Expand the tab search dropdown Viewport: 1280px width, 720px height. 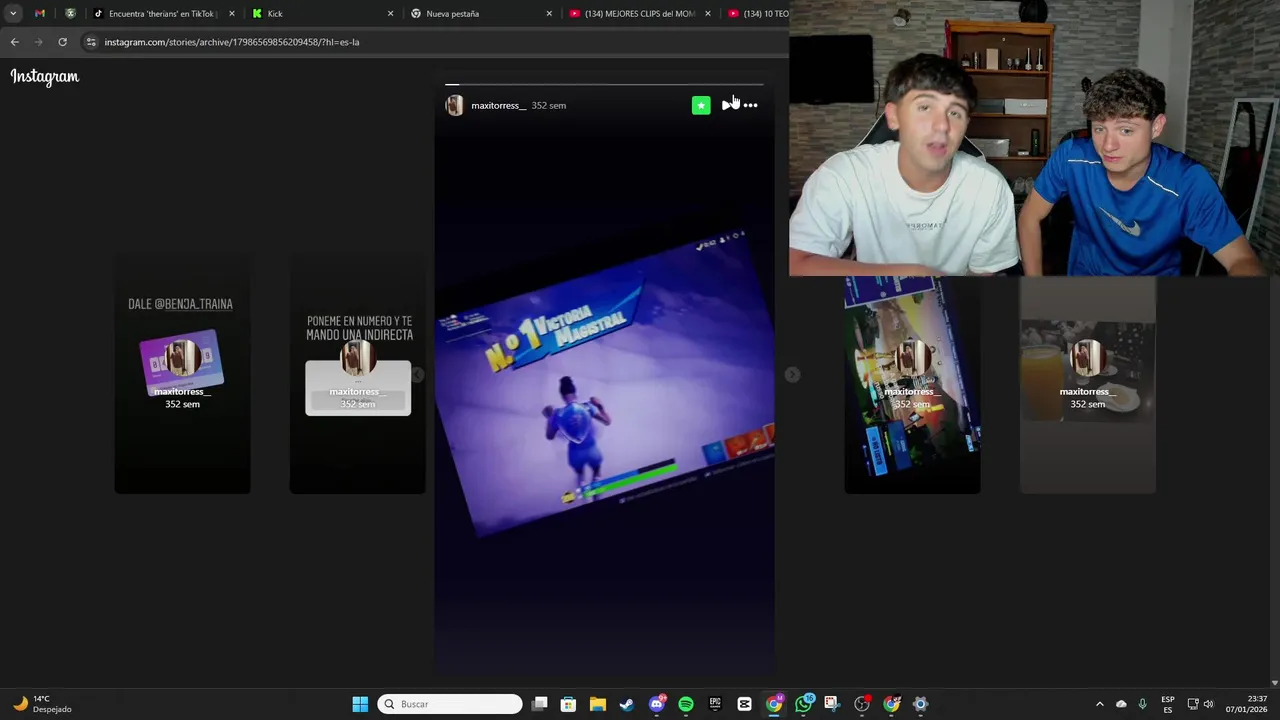[x=12, y=14]
